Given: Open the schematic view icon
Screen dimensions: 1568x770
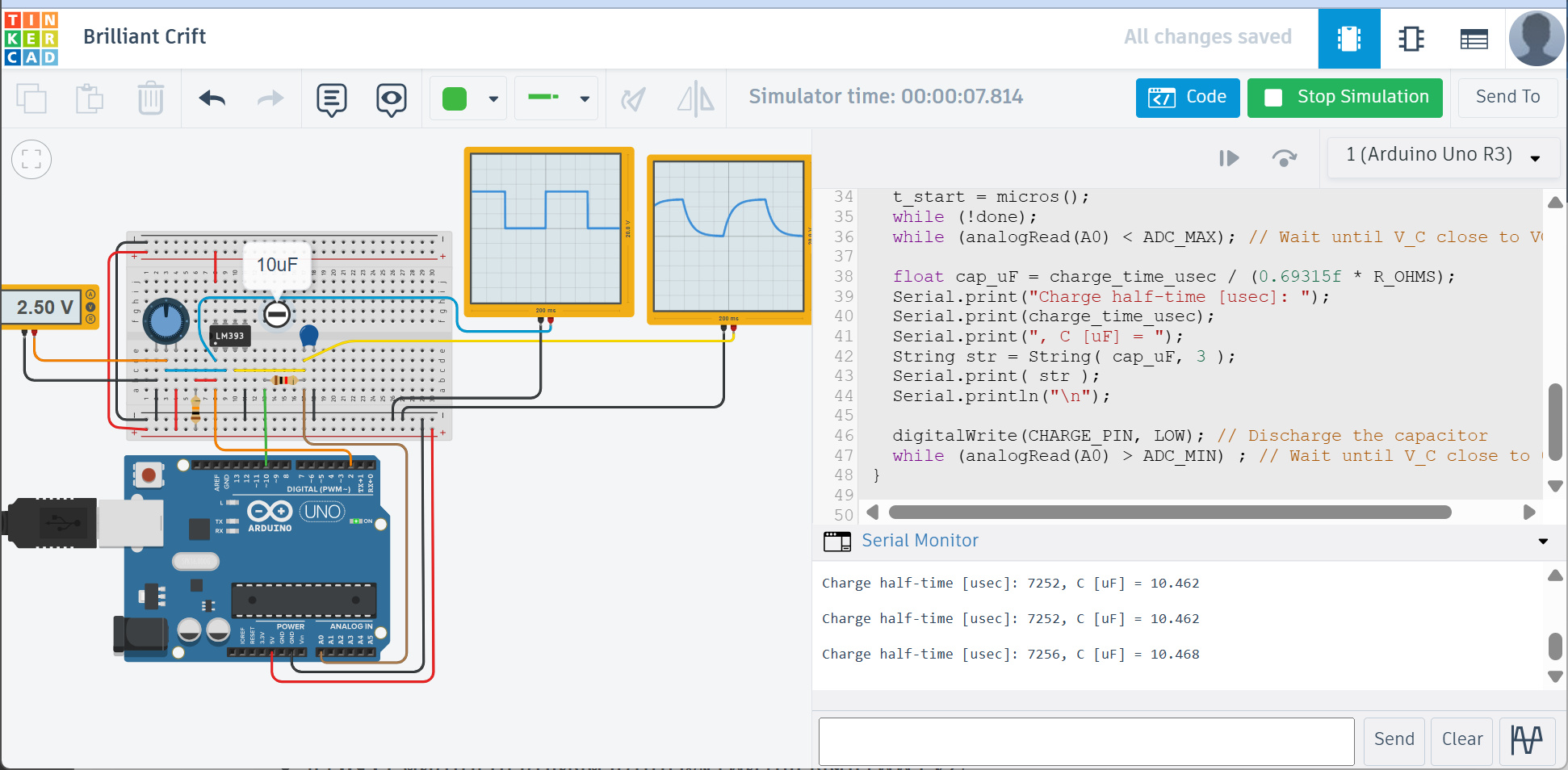Looking at the screenshot, I should coord(1411,39).
